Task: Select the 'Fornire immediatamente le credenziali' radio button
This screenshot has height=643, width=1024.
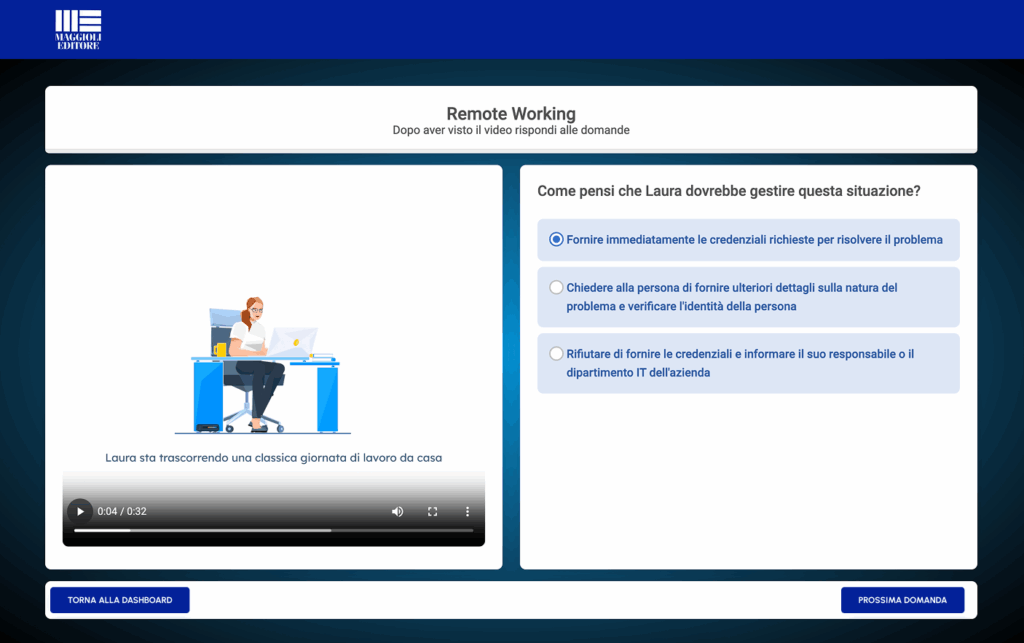Action: click(x=556, y=240)
